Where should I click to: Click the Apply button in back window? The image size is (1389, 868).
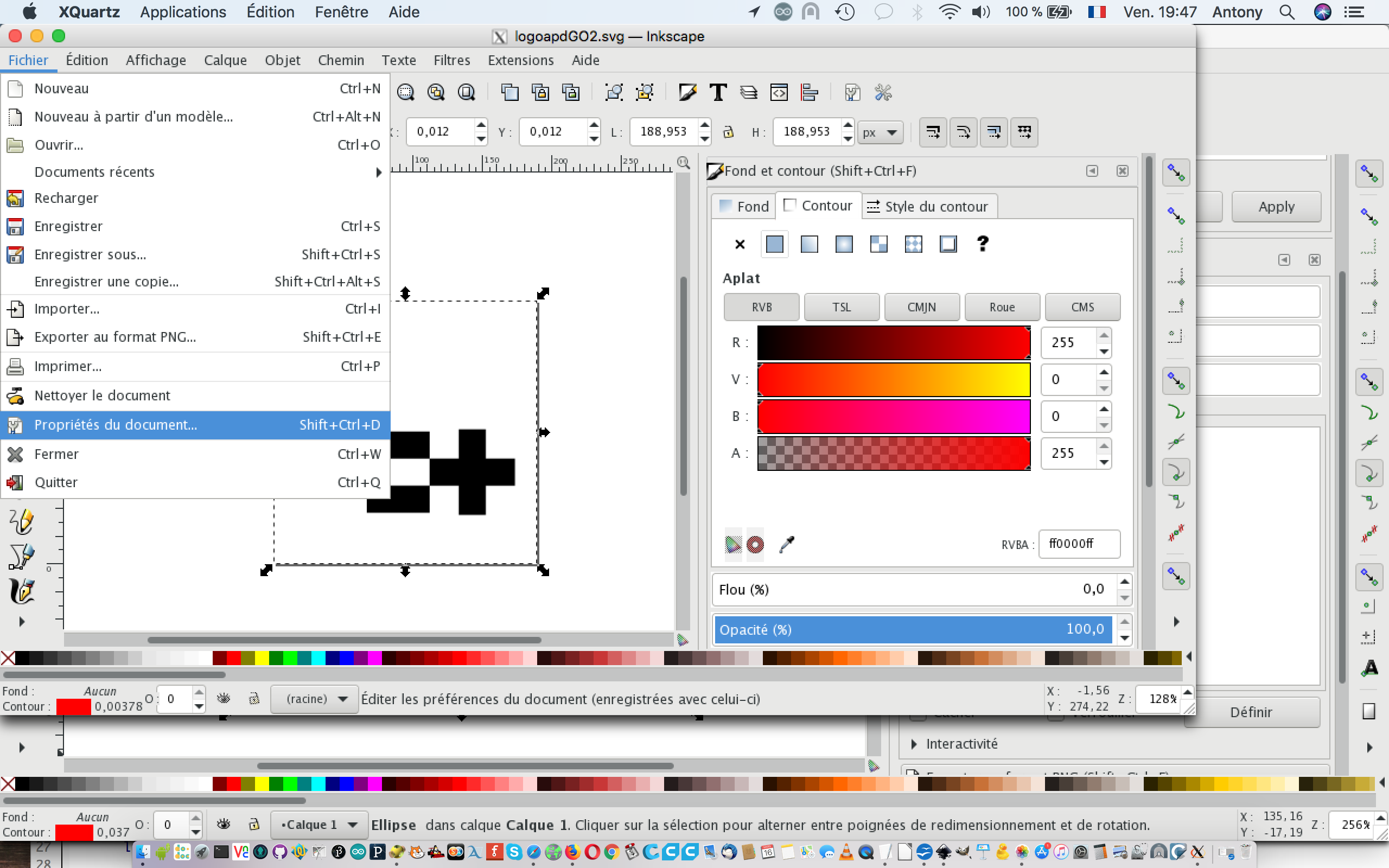[x=1276, y=207]
